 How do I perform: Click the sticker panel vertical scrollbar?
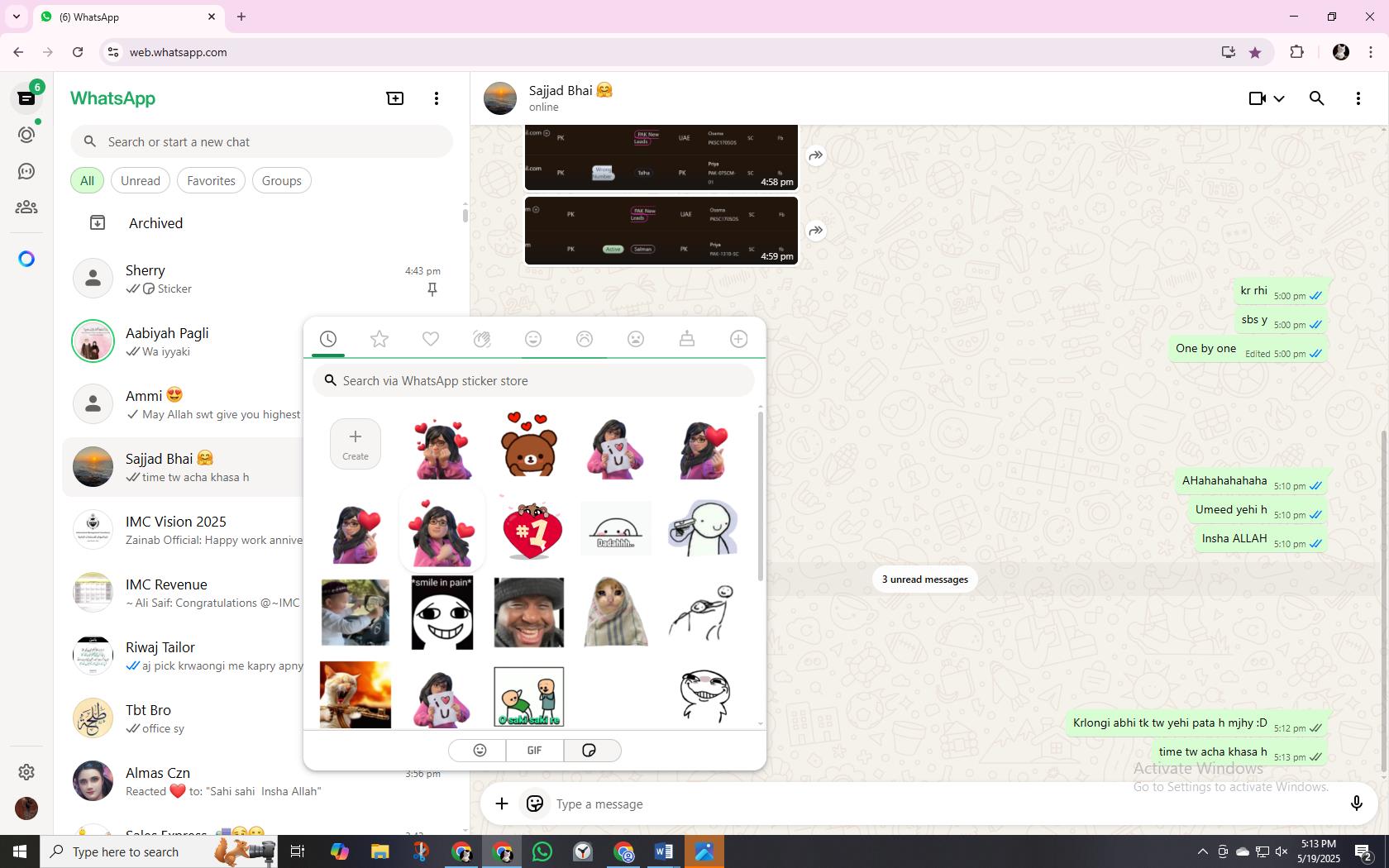click(x=760, y=496)
